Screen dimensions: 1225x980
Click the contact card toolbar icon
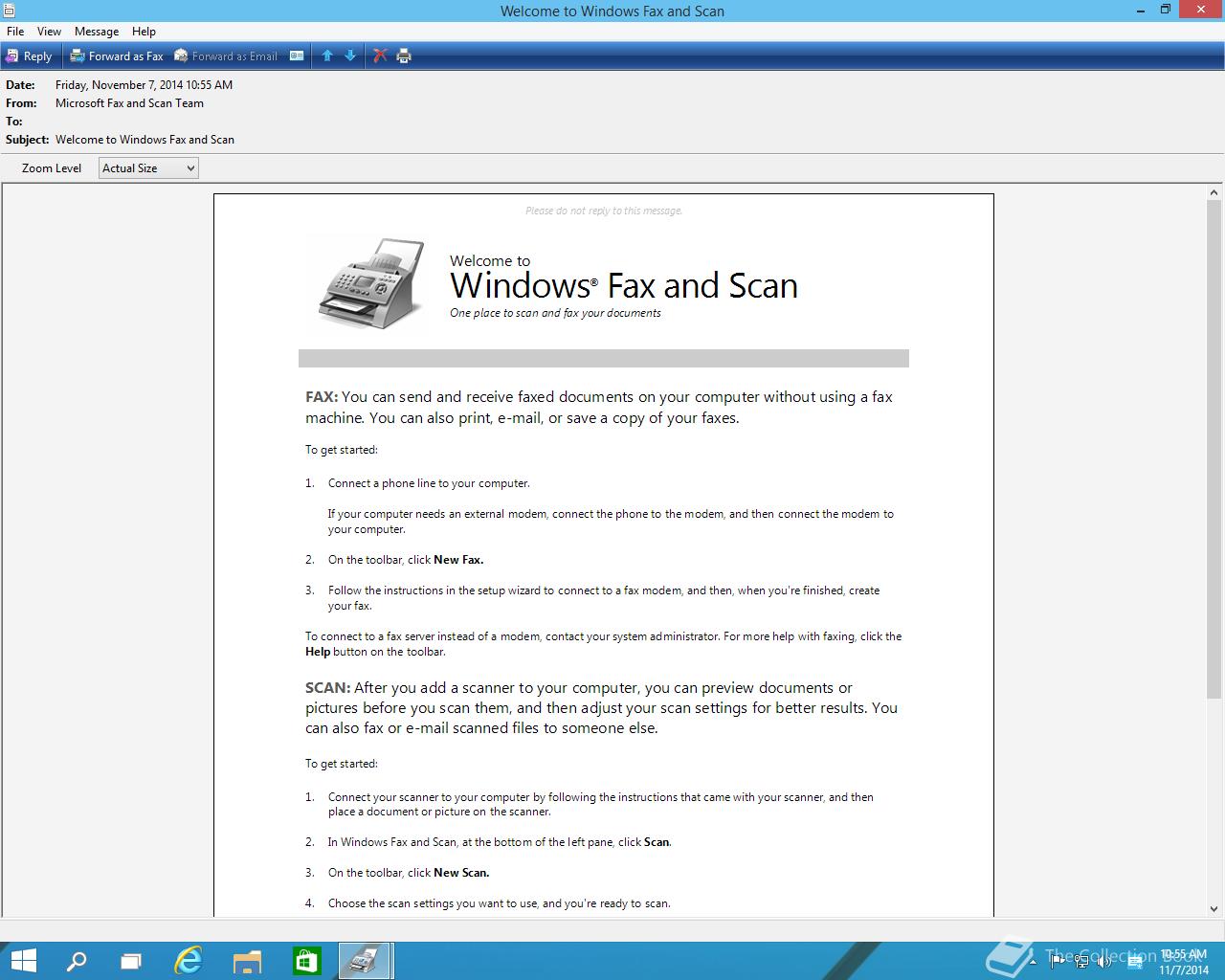297,56
